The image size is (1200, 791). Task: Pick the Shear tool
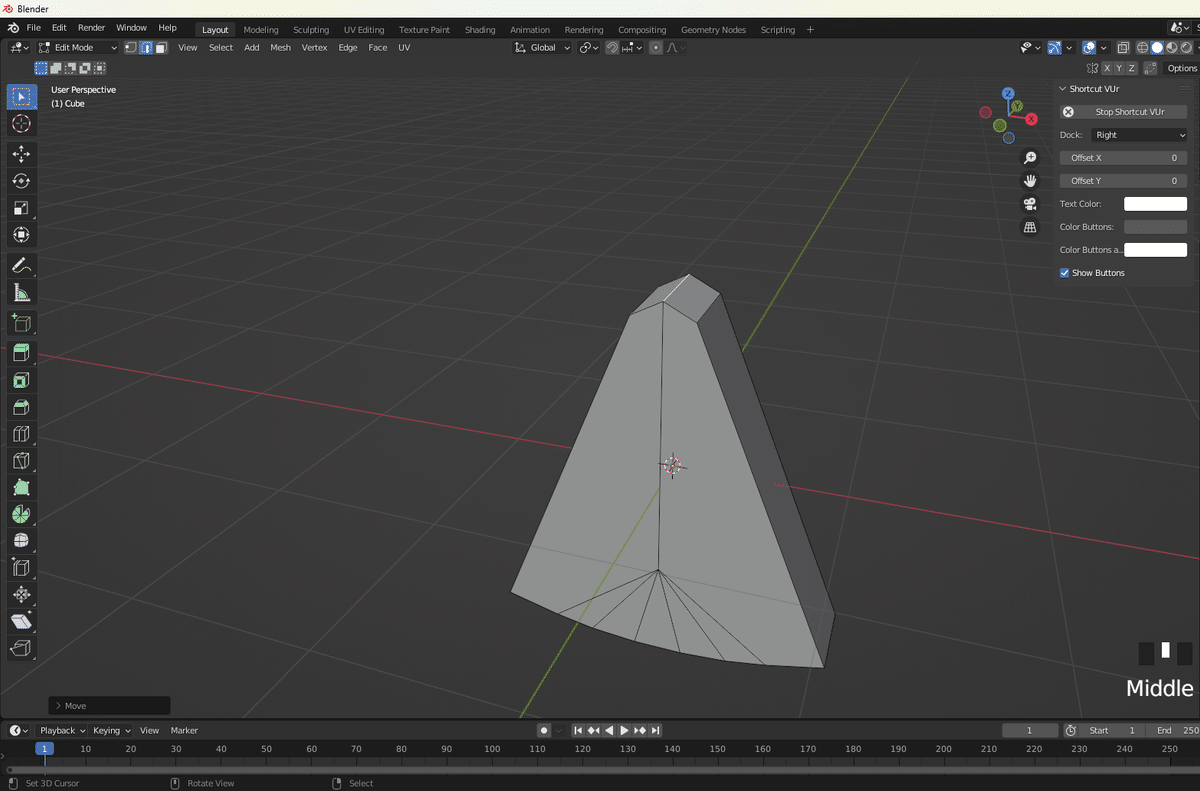[x=21, y=622]
